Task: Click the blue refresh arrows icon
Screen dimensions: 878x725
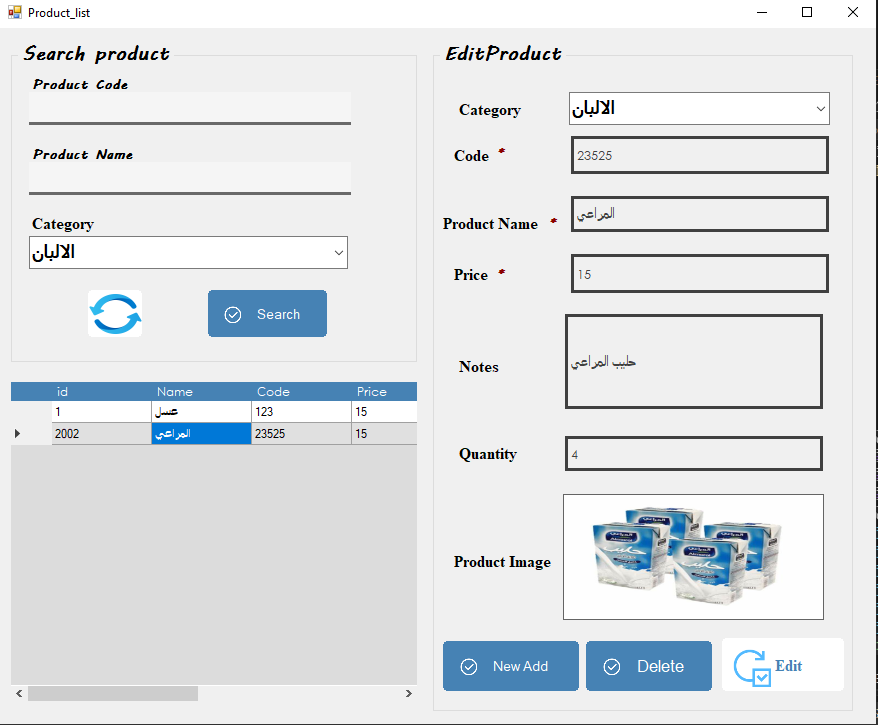Action: click(114, 313)
